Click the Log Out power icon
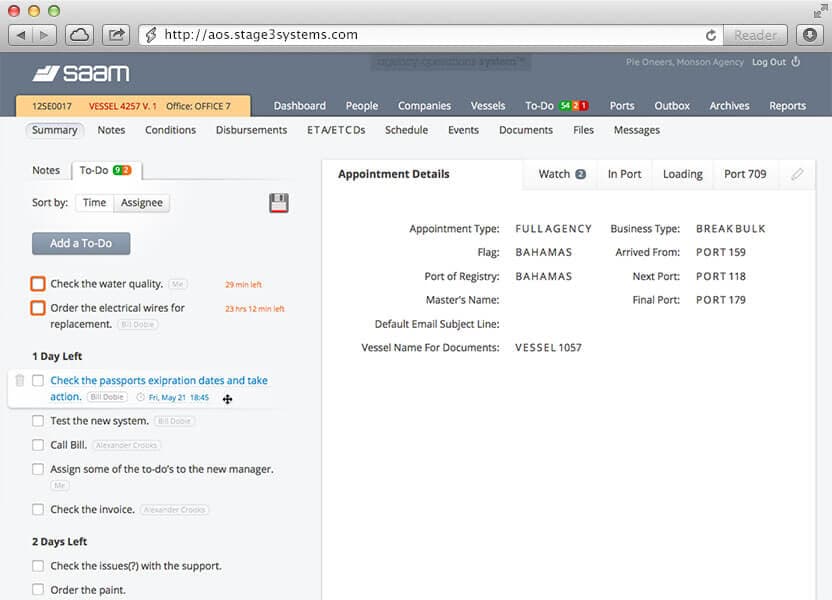832x600 pixels. (x=796, y=62)
